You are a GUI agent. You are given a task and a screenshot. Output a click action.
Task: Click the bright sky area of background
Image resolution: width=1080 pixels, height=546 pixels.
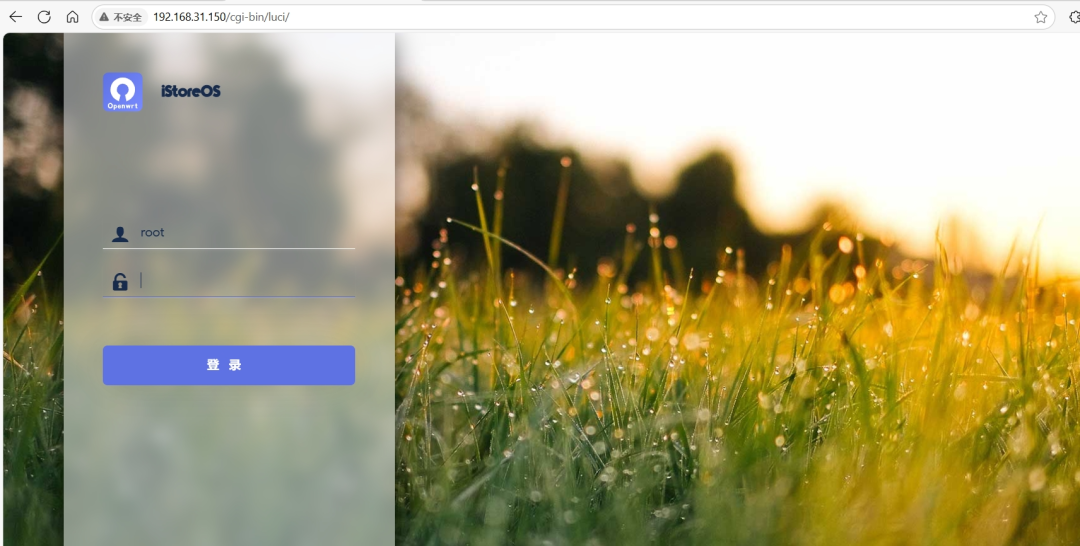pyautogui.click(x=900, y=100)
